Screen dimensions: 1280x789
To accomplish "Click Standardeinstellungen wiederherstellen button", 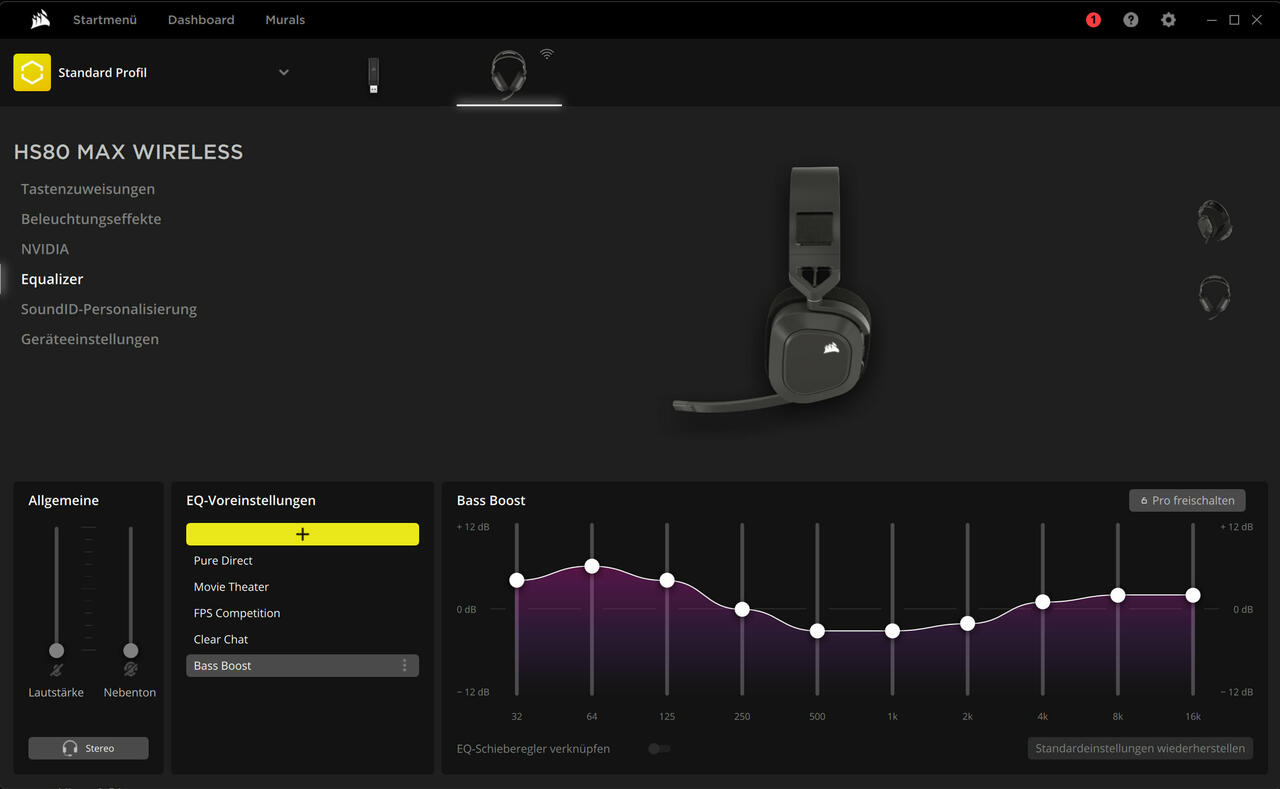I will [1140, 748].
